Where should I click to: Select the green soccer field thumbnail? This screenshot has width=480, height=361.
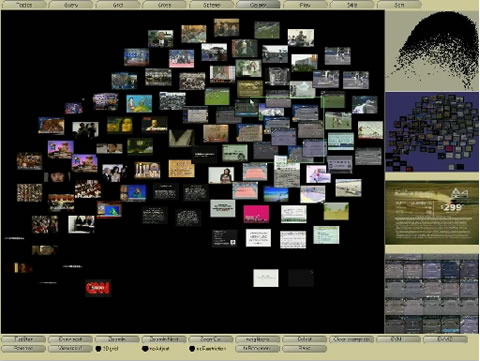pos(217,97)
